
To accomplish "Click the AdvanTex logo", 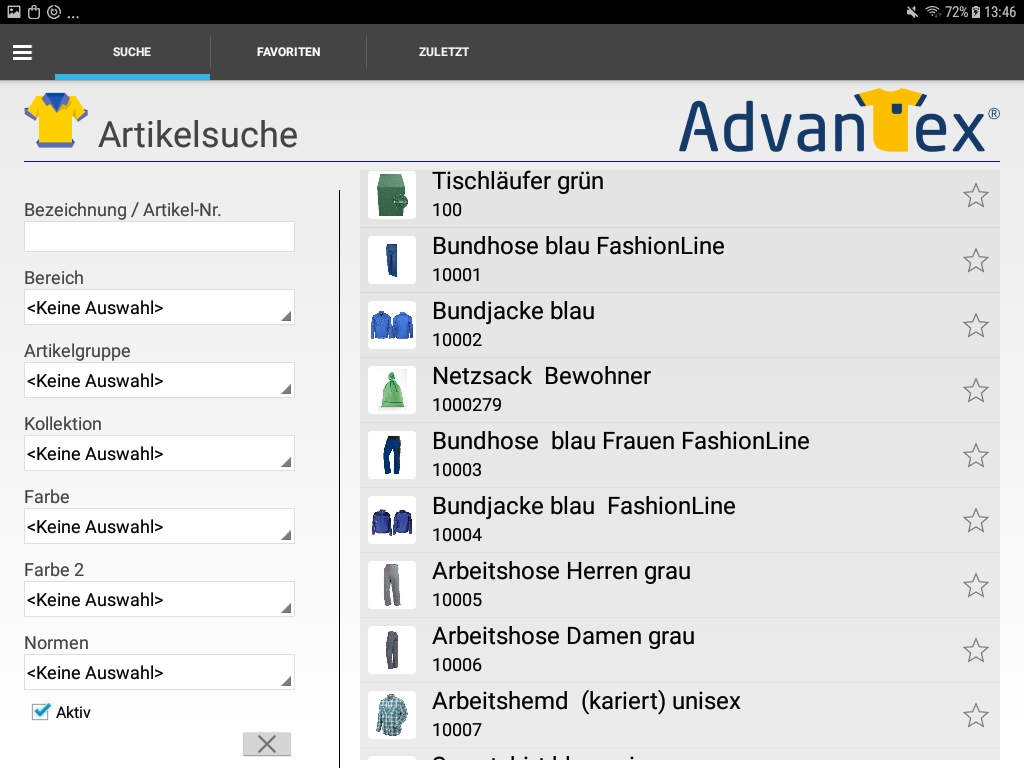I will (x=839, y=121).
